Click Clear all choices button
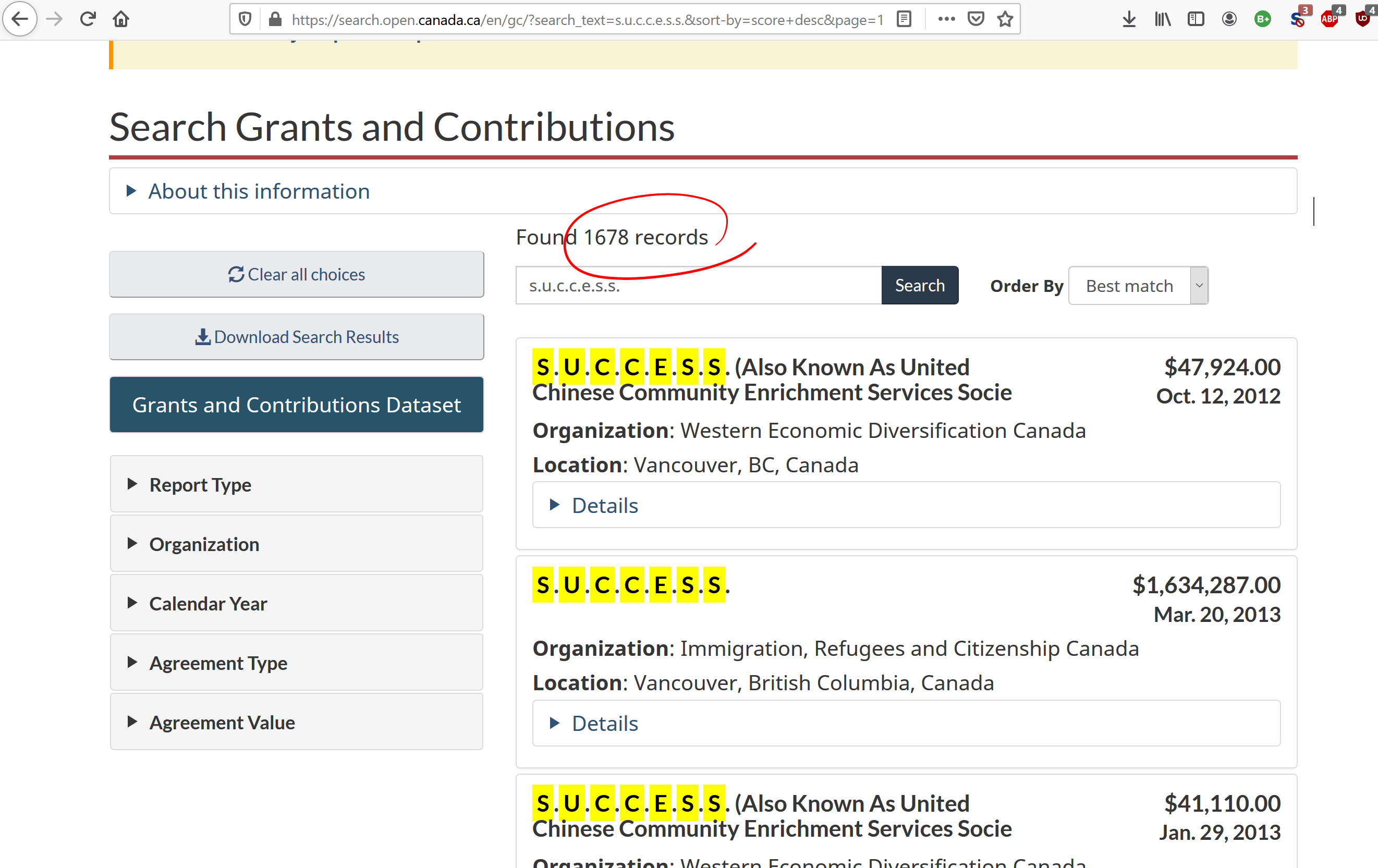 click(297, 274)
